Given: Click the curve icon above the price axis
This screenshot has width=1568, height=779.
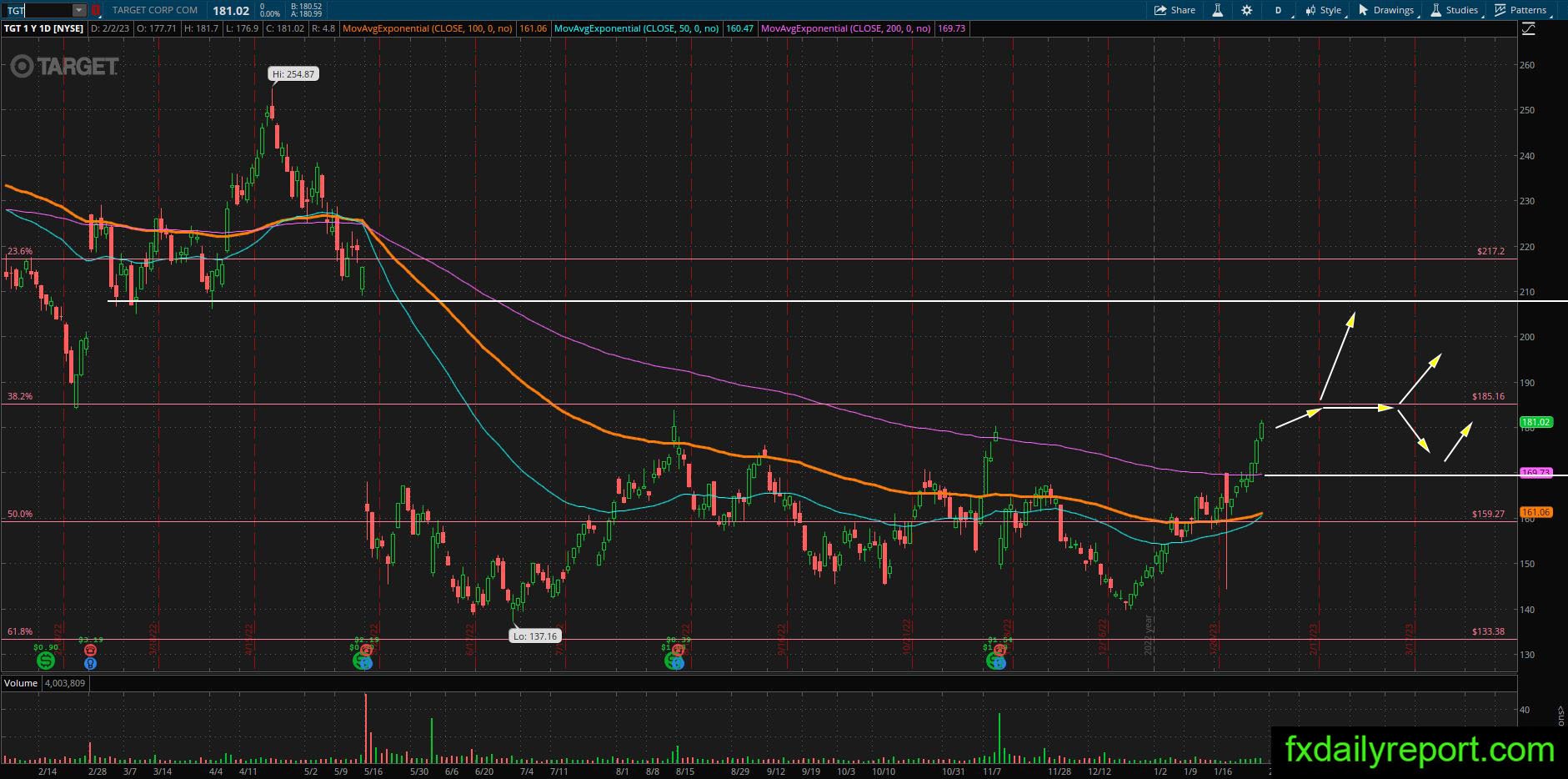Looking at the screenshot, I should pos(1528,28).
